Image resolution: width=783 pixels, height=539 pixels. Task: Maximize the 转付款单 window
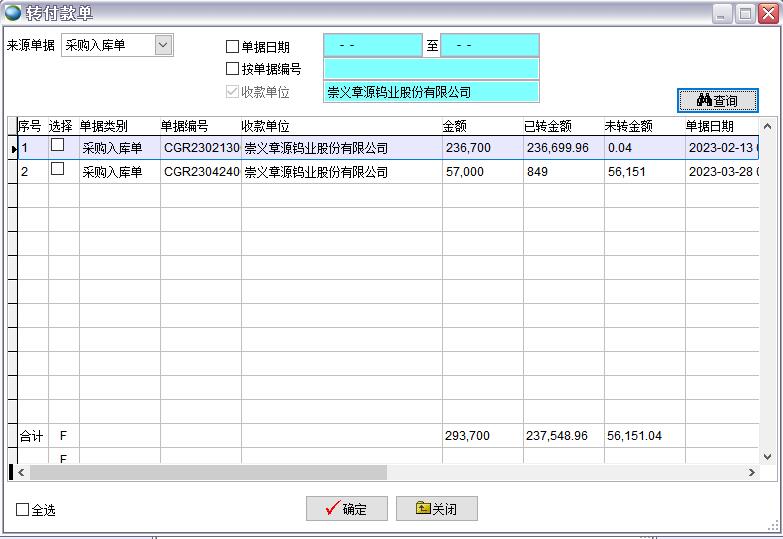(745, 14)
